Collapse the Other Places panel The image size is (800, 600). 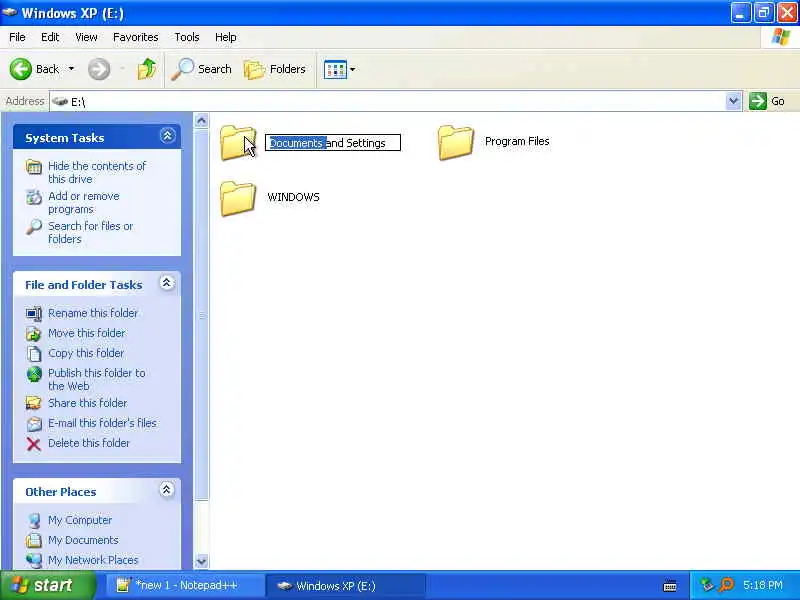pos(166,490)
